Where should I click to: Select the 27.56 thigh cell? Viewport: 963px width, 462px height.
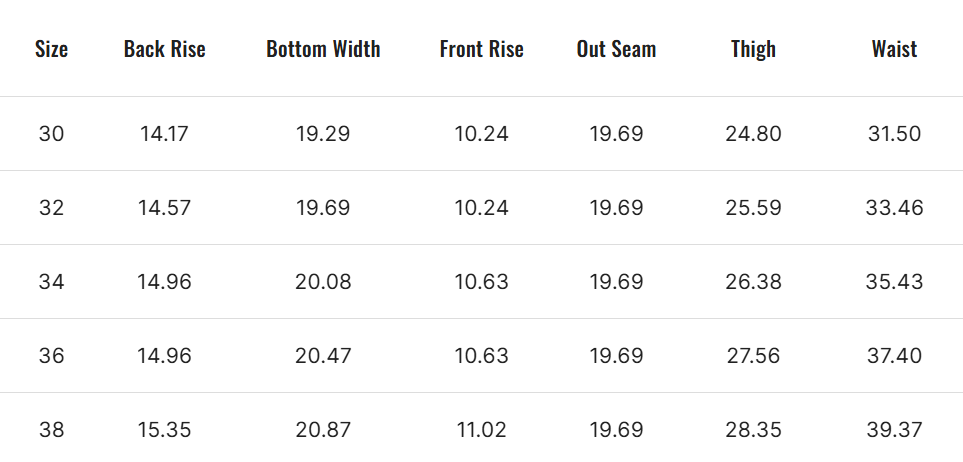[x=753, y=356]
